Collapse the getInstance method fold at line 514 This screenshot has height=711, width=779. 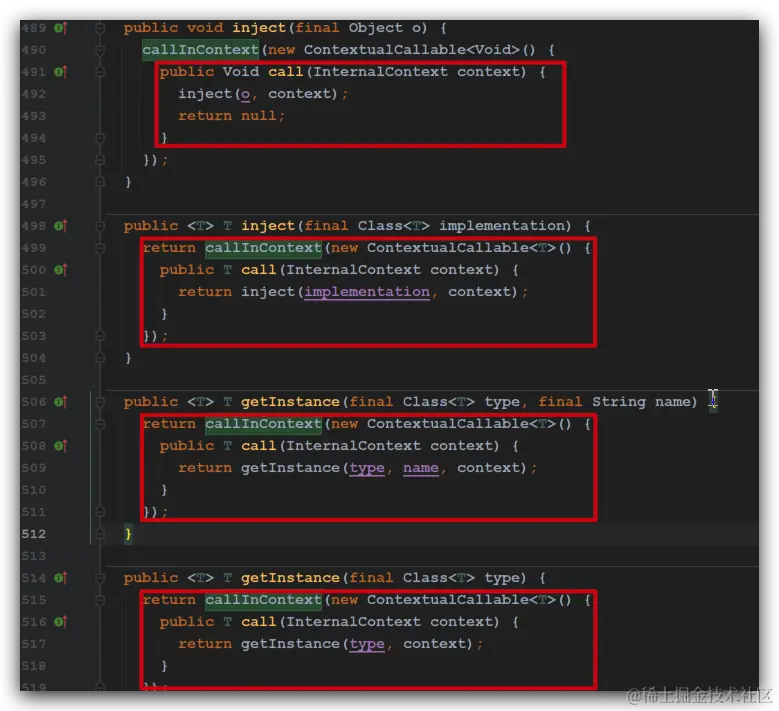(100, 578)
